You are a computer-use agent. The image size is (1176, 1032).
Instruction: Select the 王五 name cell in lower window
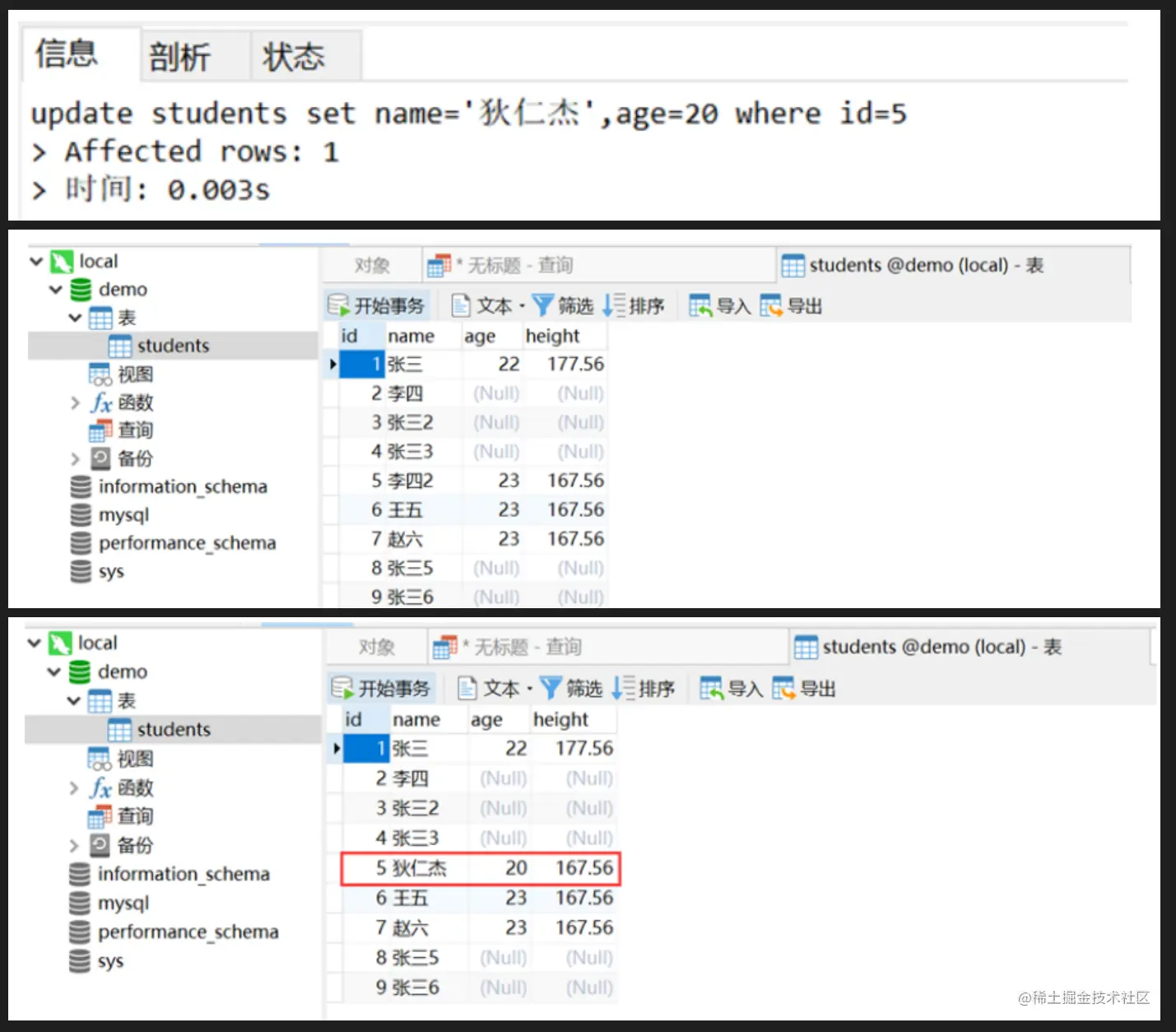click(429, 898)
